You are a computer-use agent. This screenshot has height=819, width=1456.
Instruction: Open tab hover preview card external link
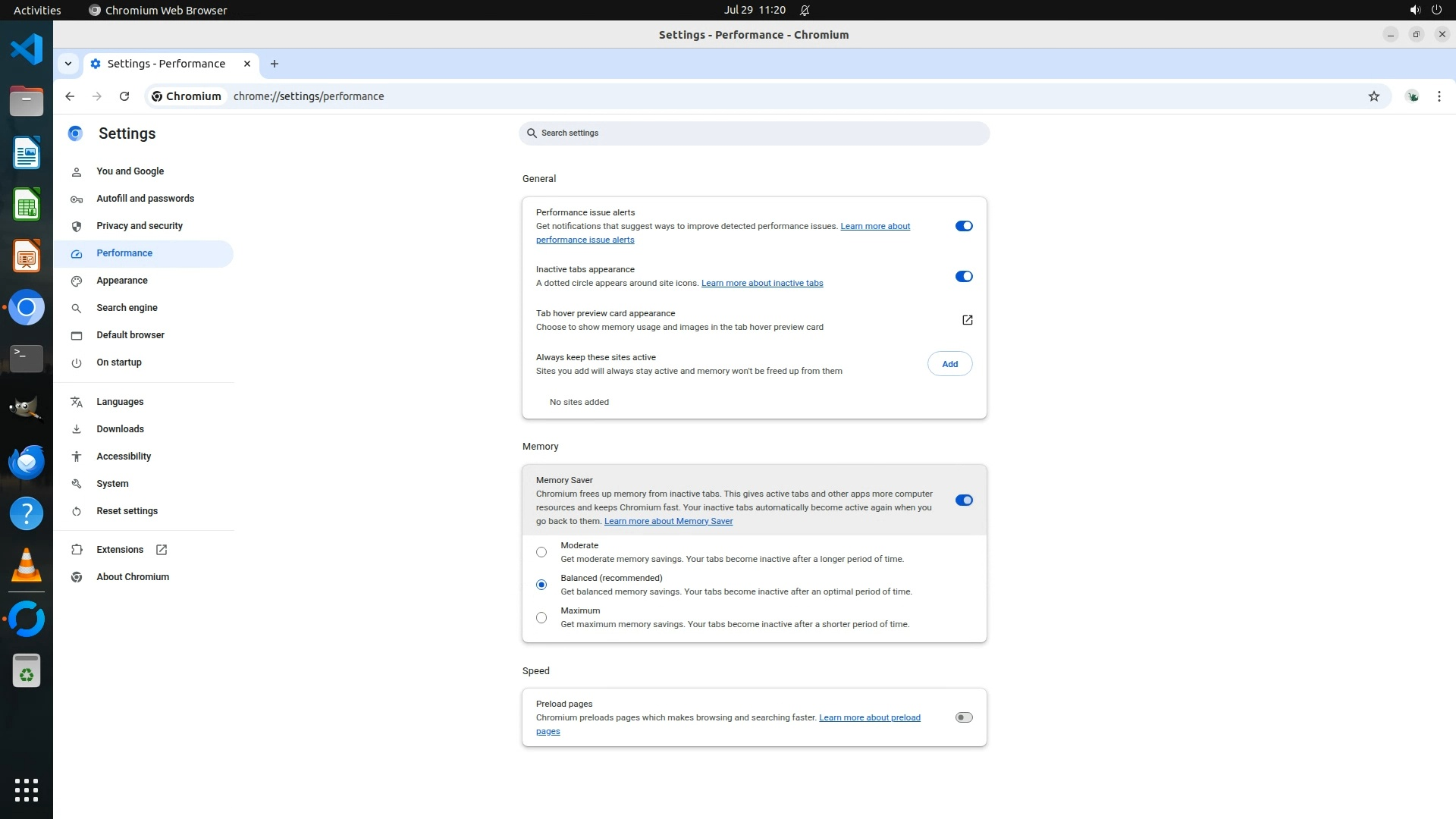click(967, 320)
